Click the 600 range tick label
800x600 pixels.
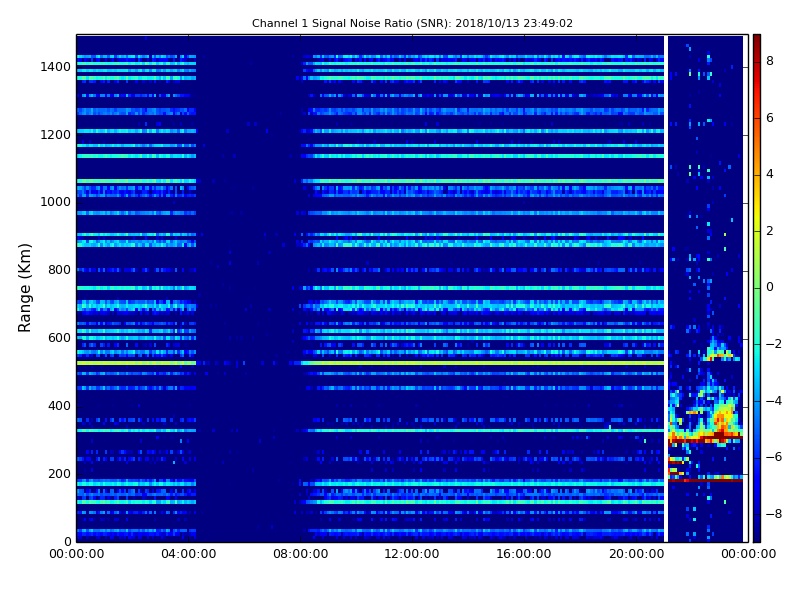(x=59, y=338)
